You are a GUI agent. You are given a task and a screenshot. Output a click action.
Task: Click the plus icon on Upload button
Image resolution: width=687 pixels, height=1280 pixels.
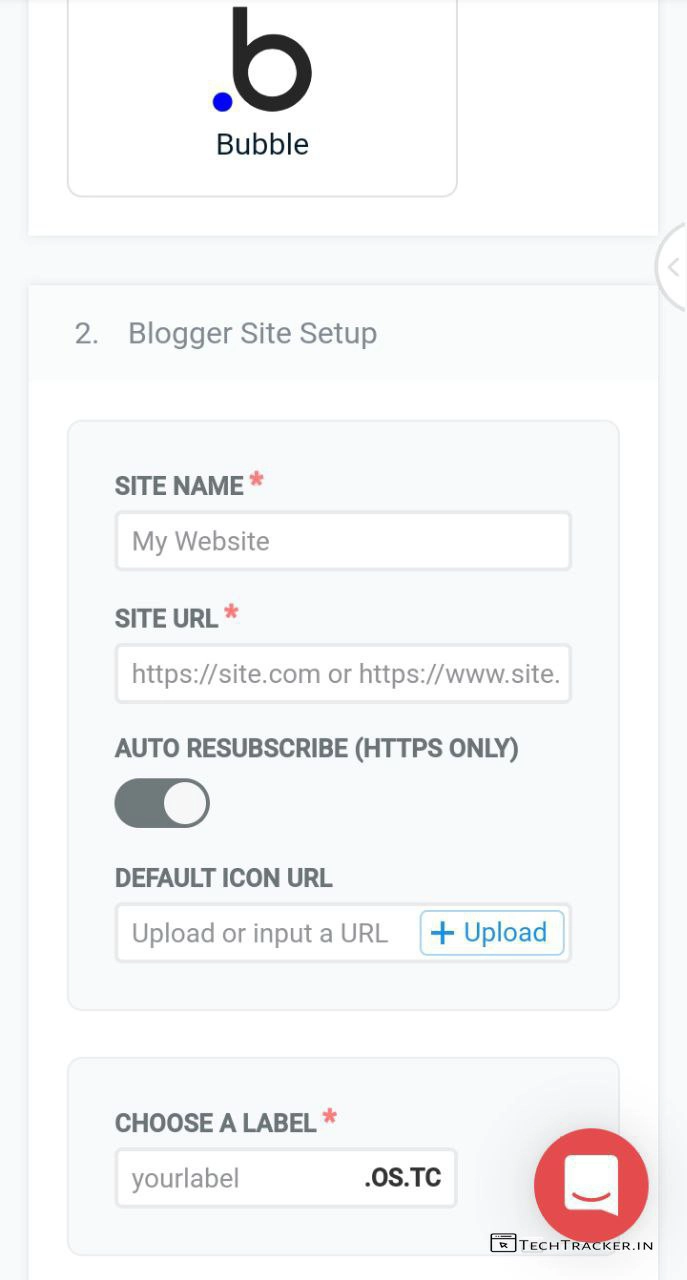click(442, 933)
